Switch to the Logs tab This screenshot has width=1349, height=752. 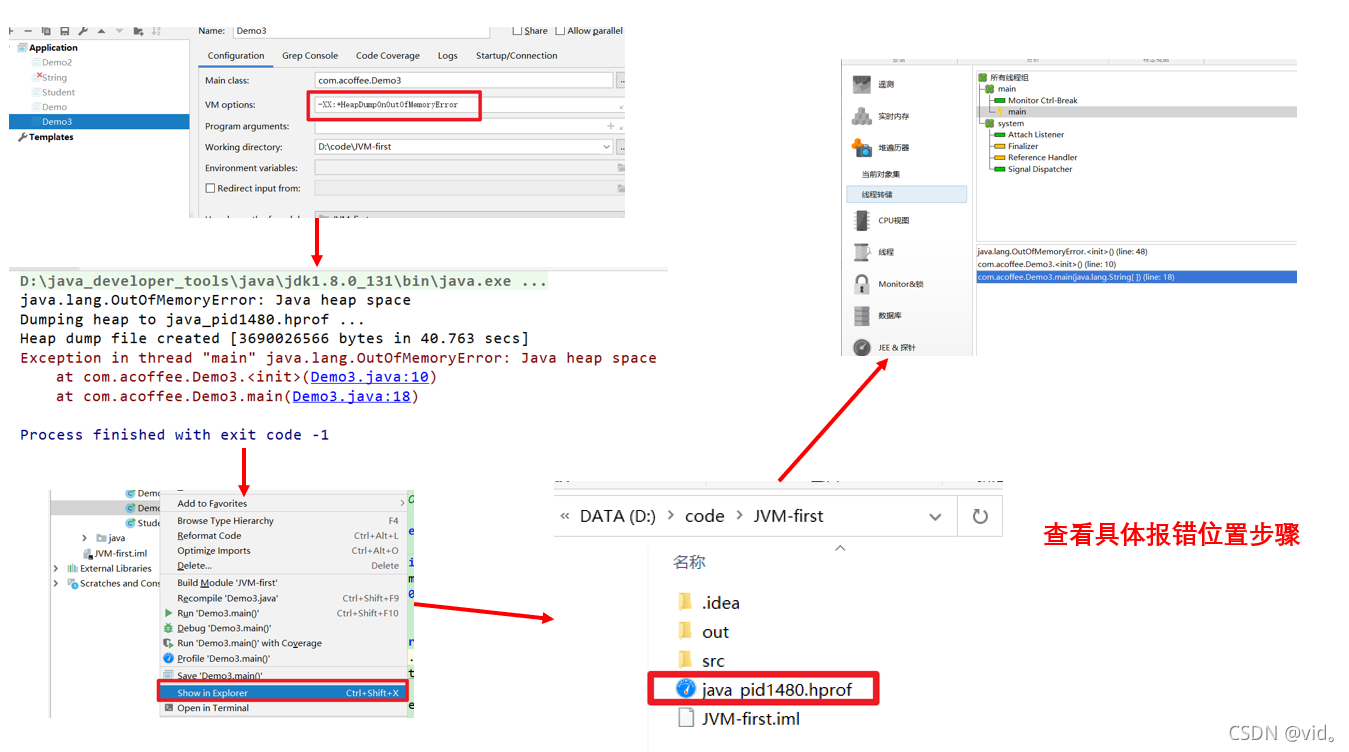coord(448,56)
